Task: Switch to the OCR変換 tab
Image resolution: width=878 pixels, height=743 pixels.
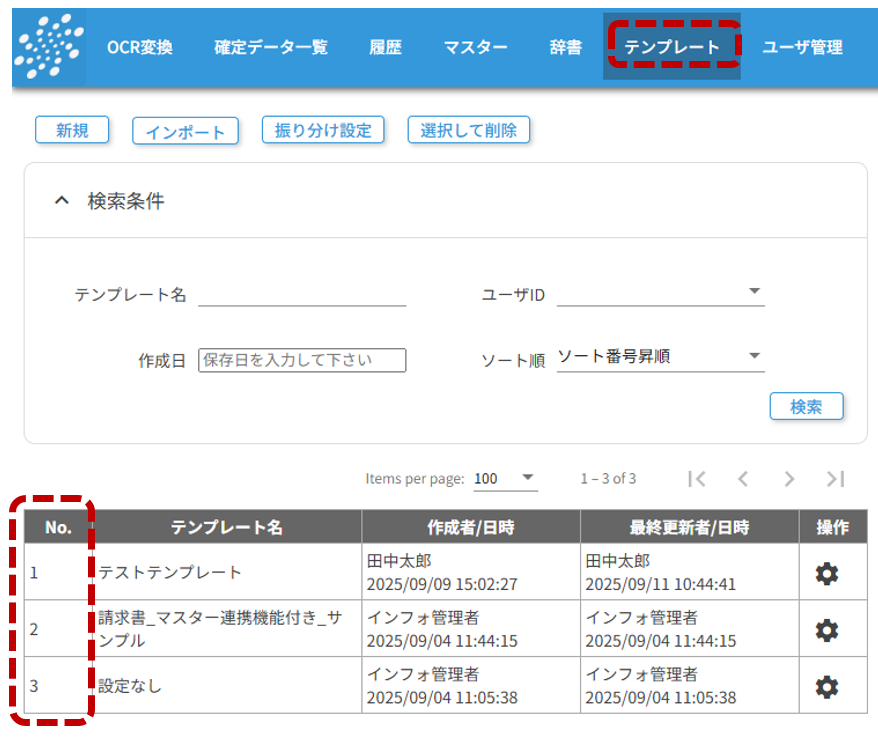Action: click(x=140, y=48)
